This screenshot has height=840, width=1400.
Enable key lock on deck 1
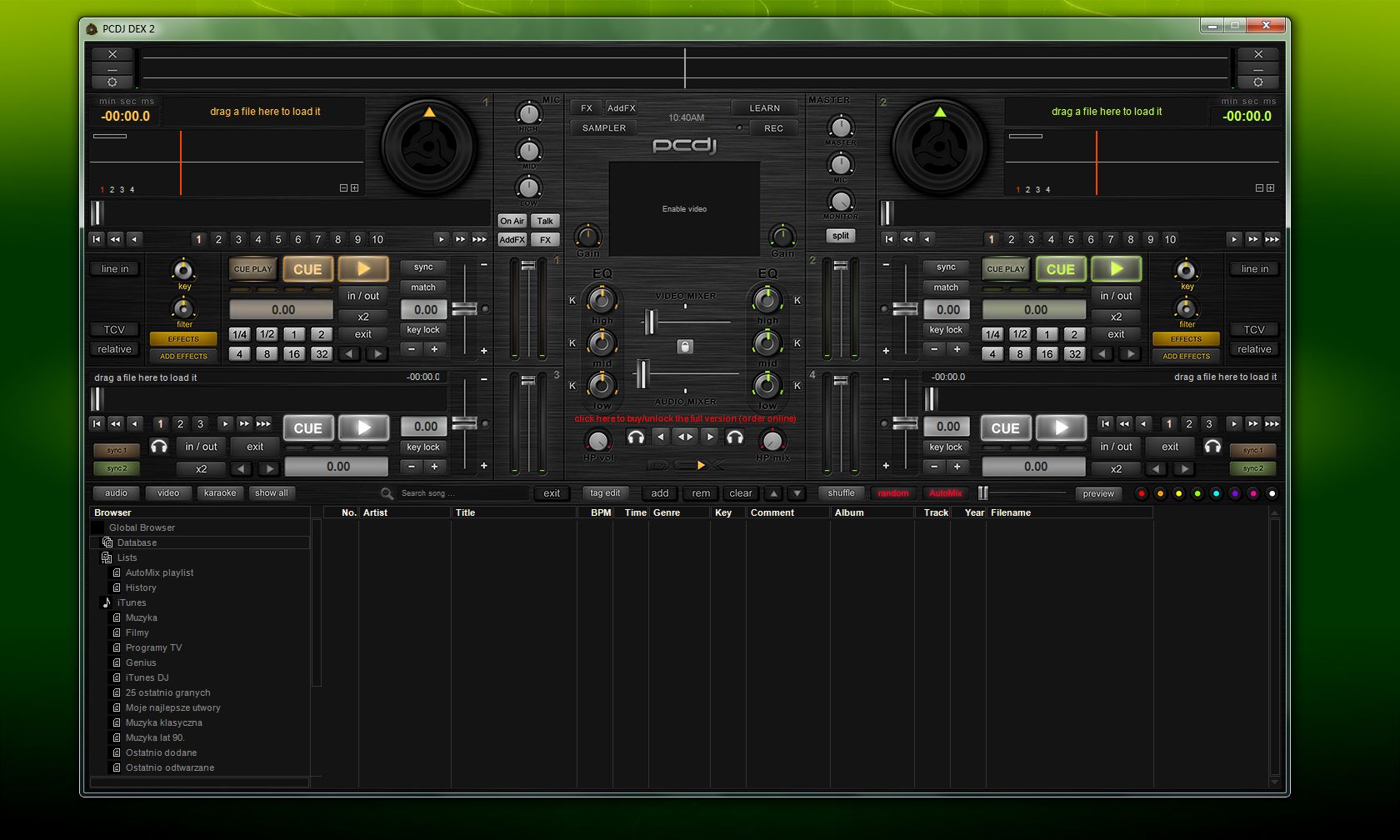423,330
